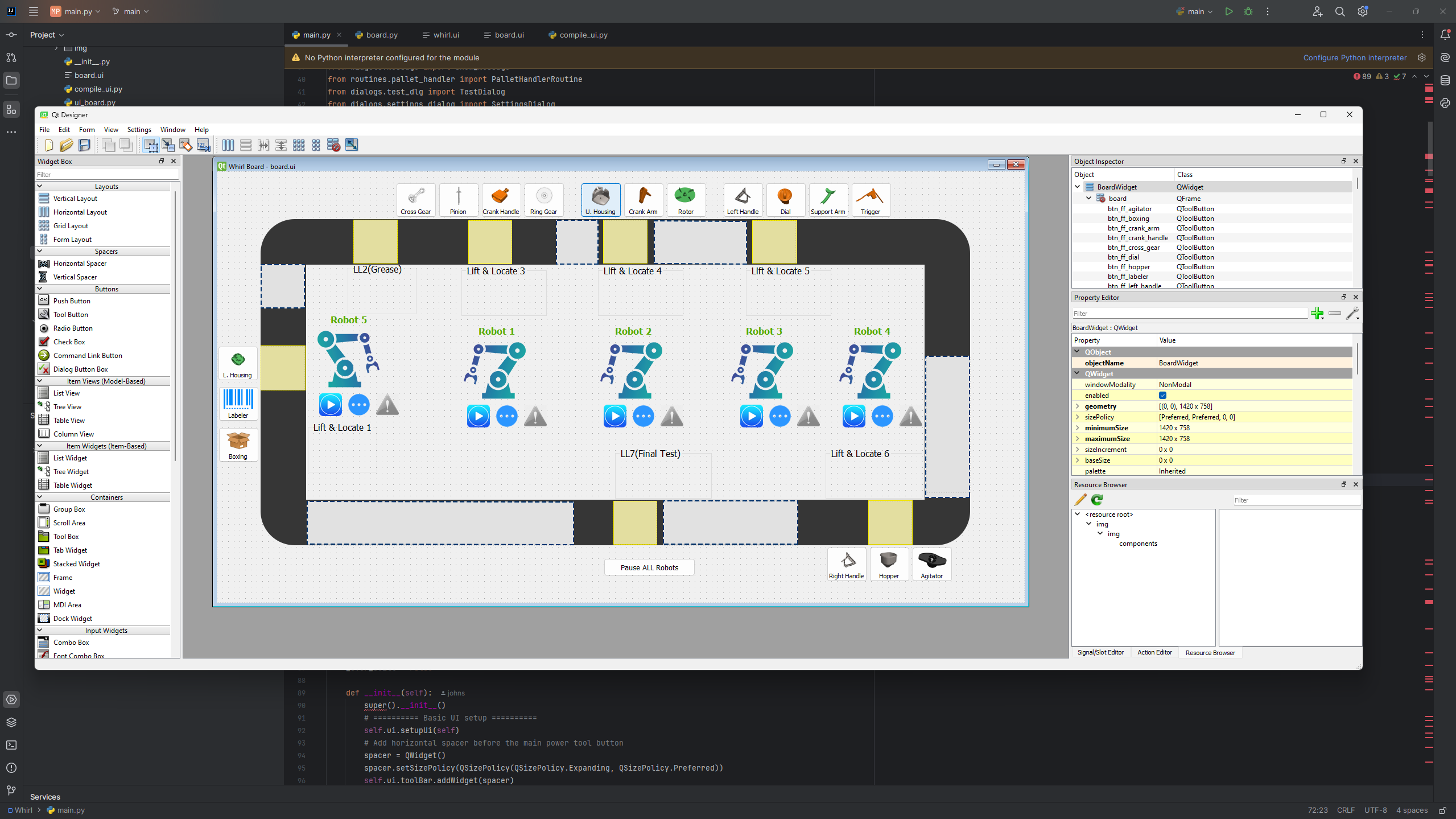This screenshot has width=1456, height=819.
Task: Collapse BoardWidget in Object Inspector
Action: 1078,187
